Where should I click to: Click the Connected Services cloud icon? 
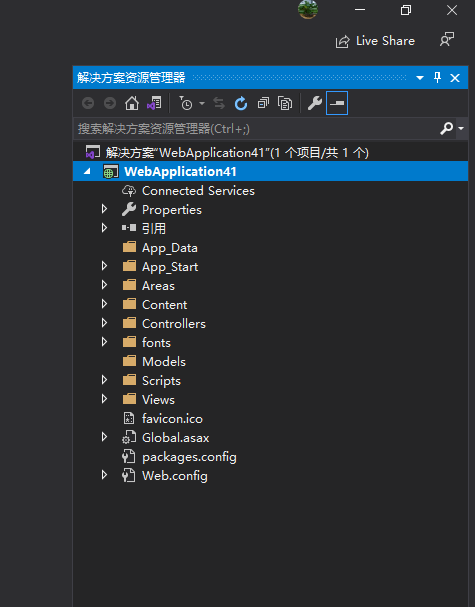point(129,190)
